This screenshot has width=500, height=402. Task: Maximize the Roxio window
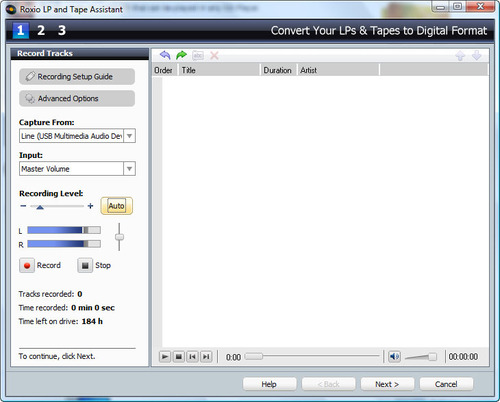tap(458, 7)
